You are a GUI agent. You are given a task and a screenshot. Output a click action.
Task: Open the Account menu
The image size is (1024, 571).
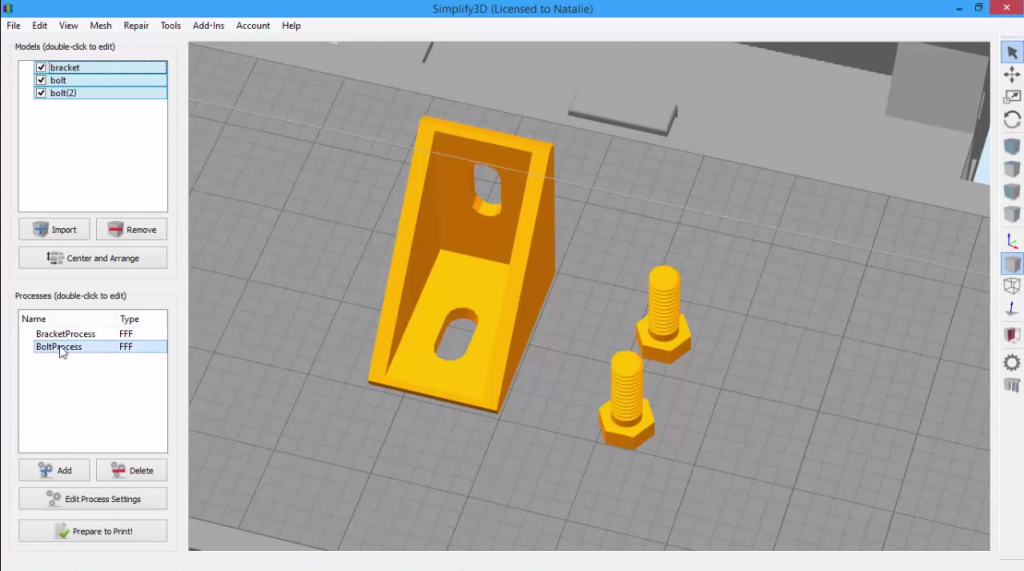pyautogui.click(x=253, y=25)
